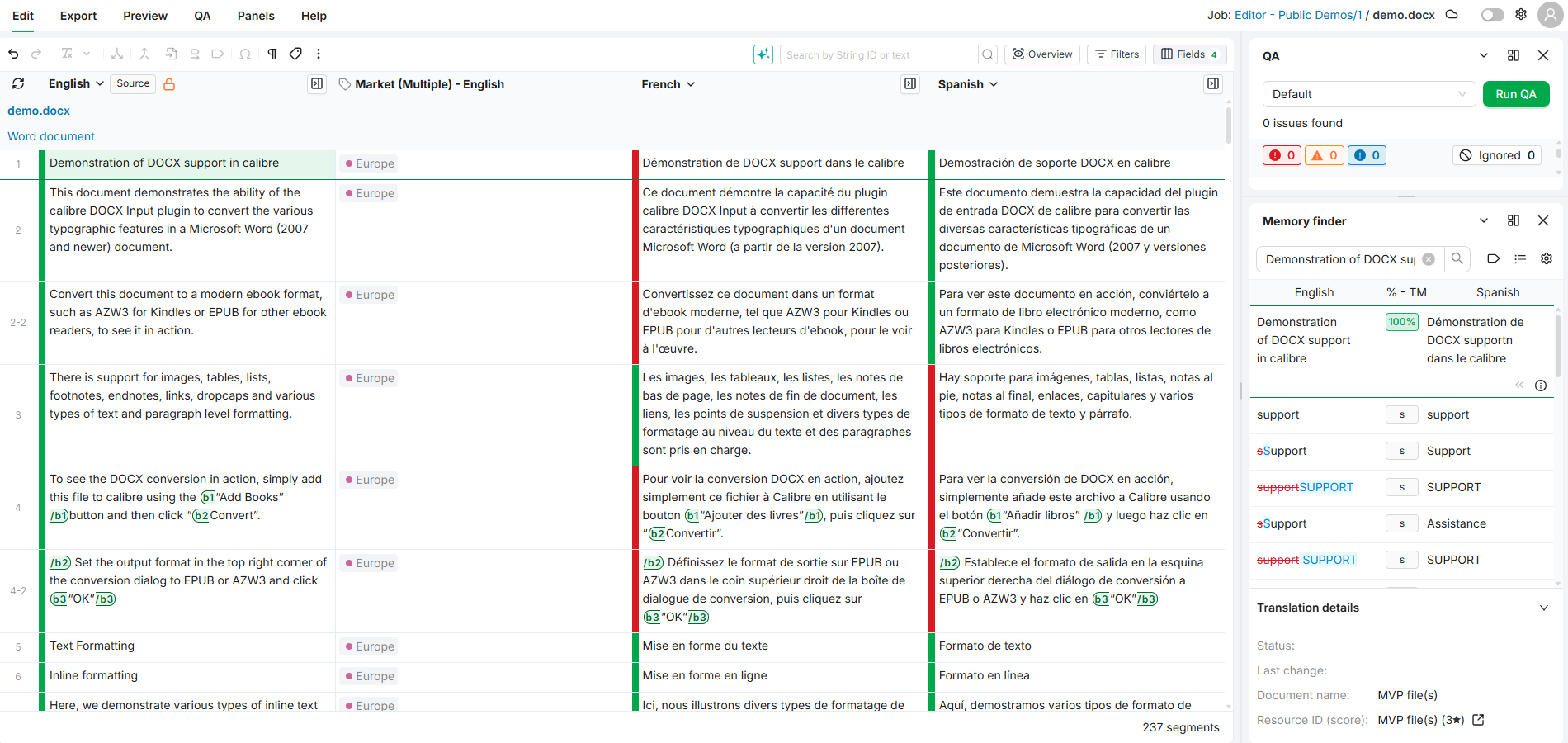Toggle the Ignored issues filter

[x=1496, y=155]
